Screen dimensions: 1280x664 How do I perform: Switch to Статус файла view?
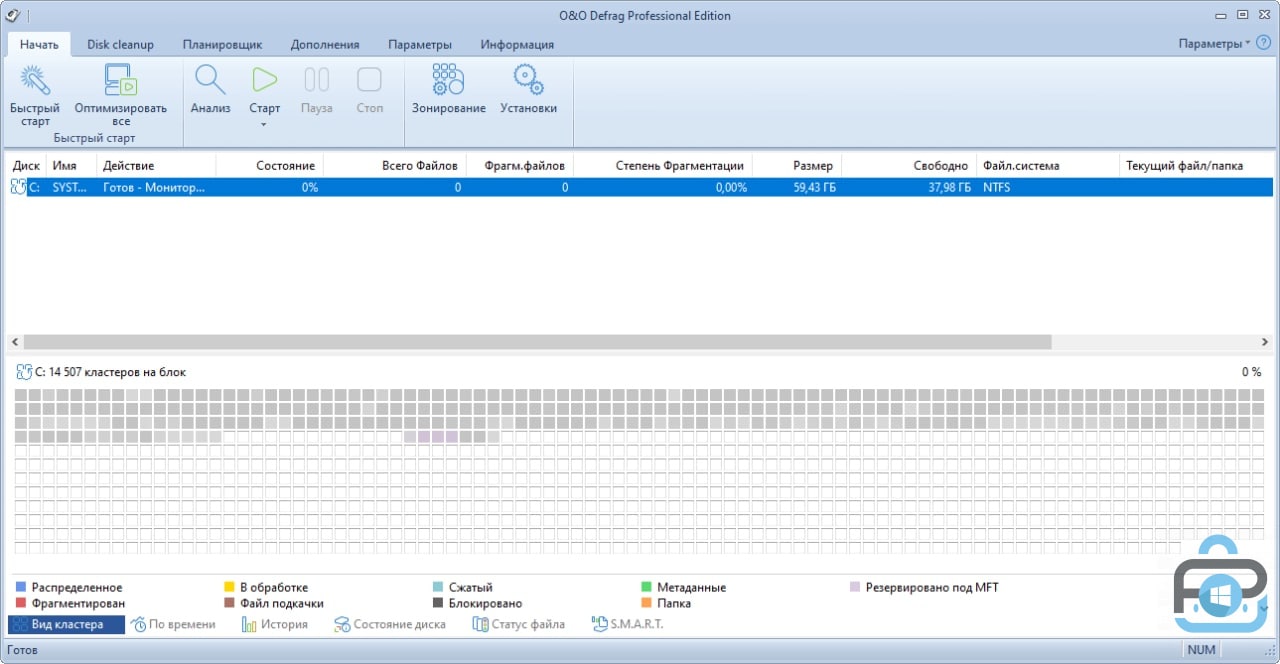pyautogui.click(x=519, y=624)
